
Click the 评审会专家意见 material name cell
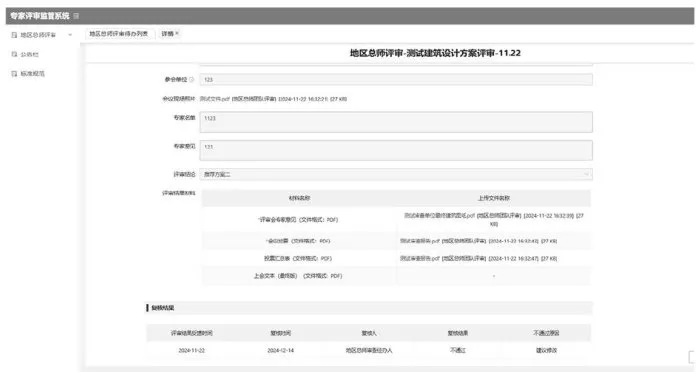coord(299,220)
